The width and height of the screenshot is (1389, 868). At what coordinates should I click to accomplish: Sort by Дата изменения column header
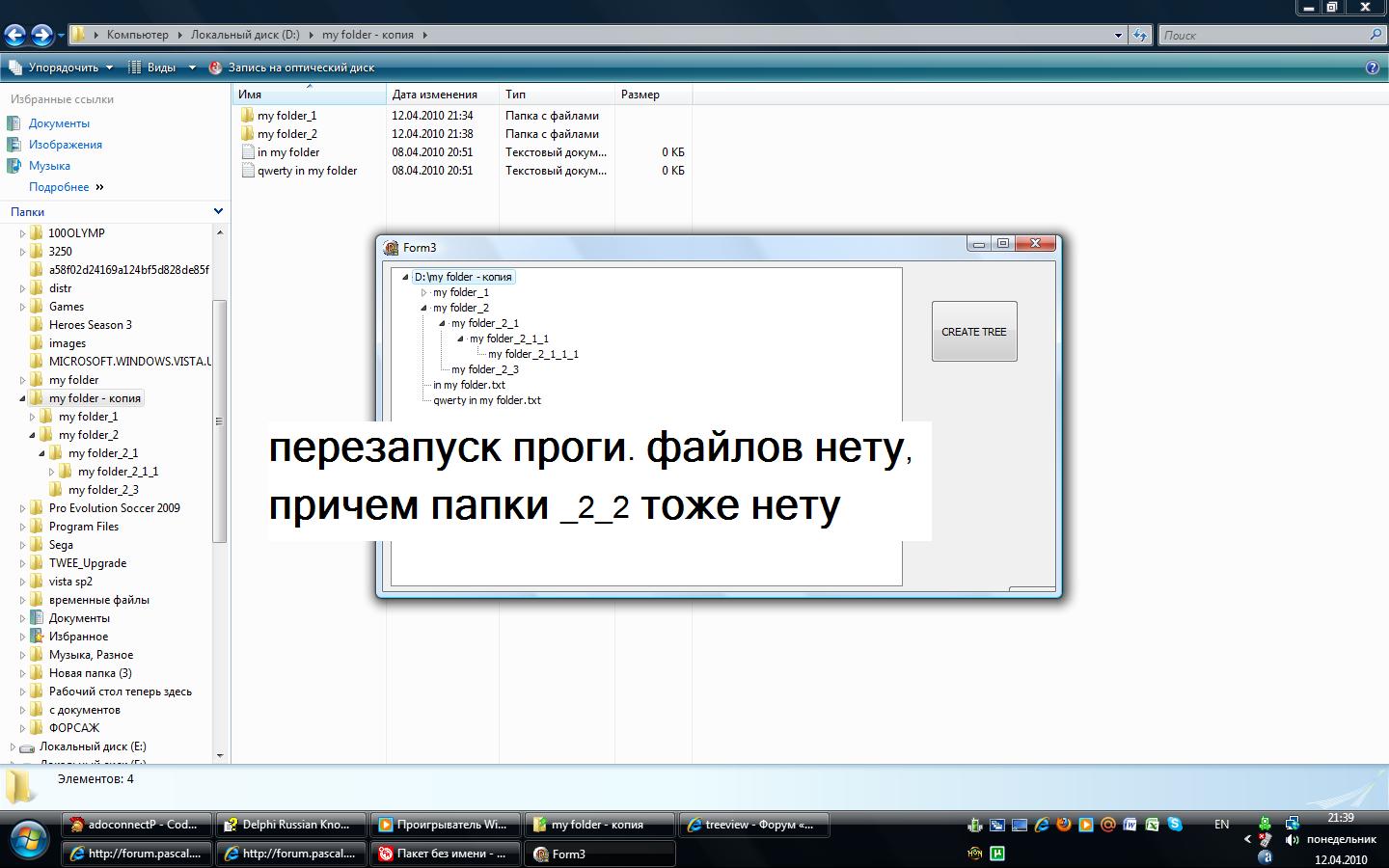coord(435,95)
